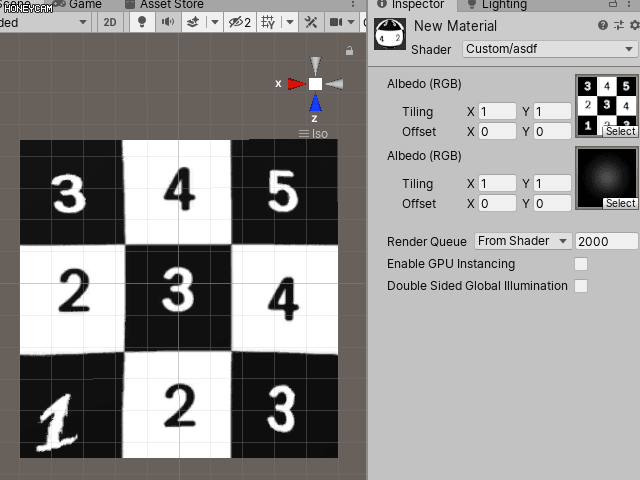Click Render Queue value 2000 field

pyautogui.click(x=607, y=241)
